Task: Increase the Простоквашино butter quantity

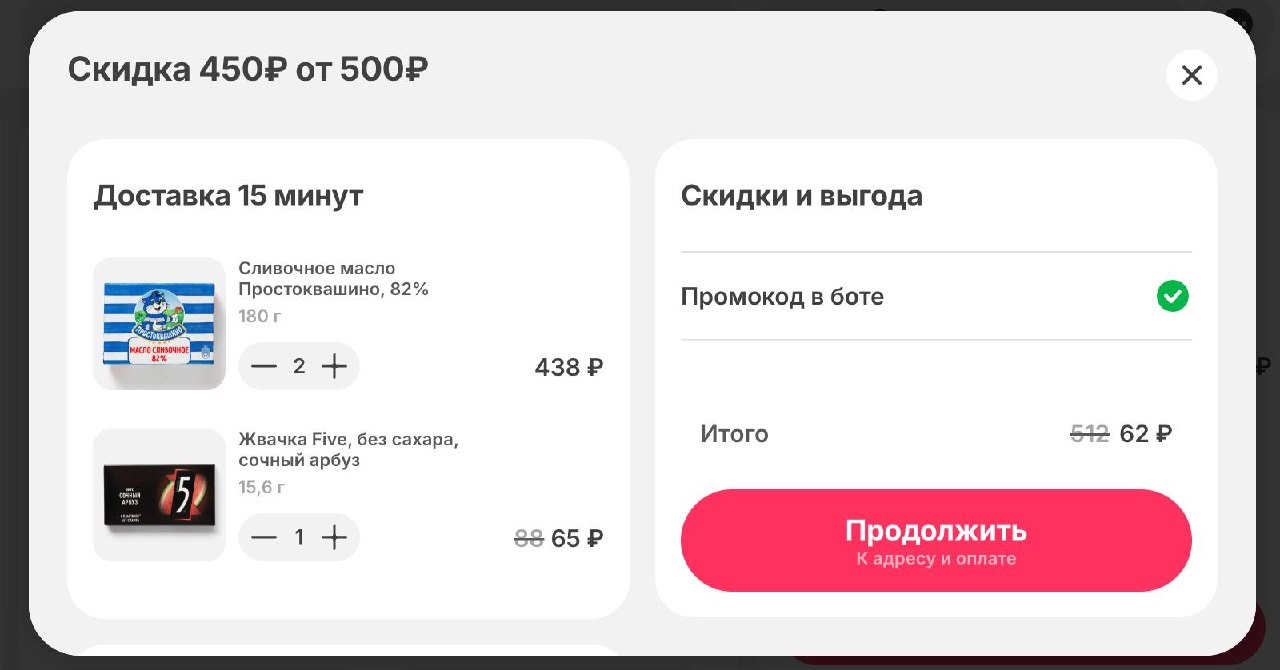Action: tap(334, 367)
